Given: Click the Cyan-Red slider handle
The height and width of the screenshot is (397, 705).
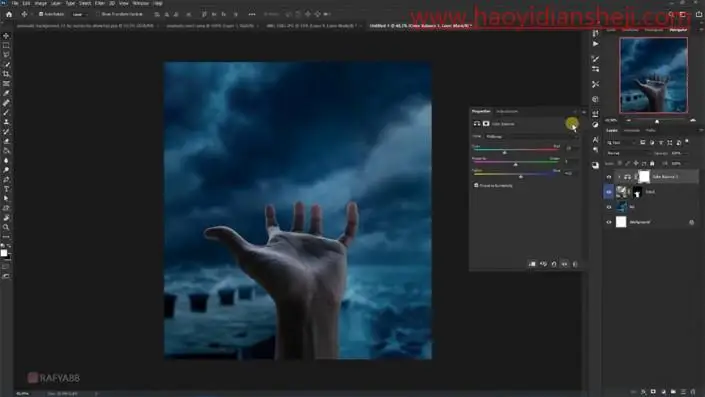Looking at the screenshot, I should point(504,152).
